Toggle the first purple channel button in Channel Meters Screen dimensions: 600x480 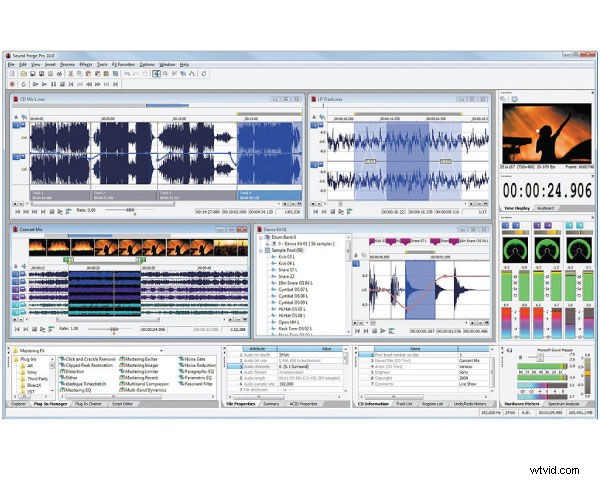pyautogui.click(x=537, y=225)
